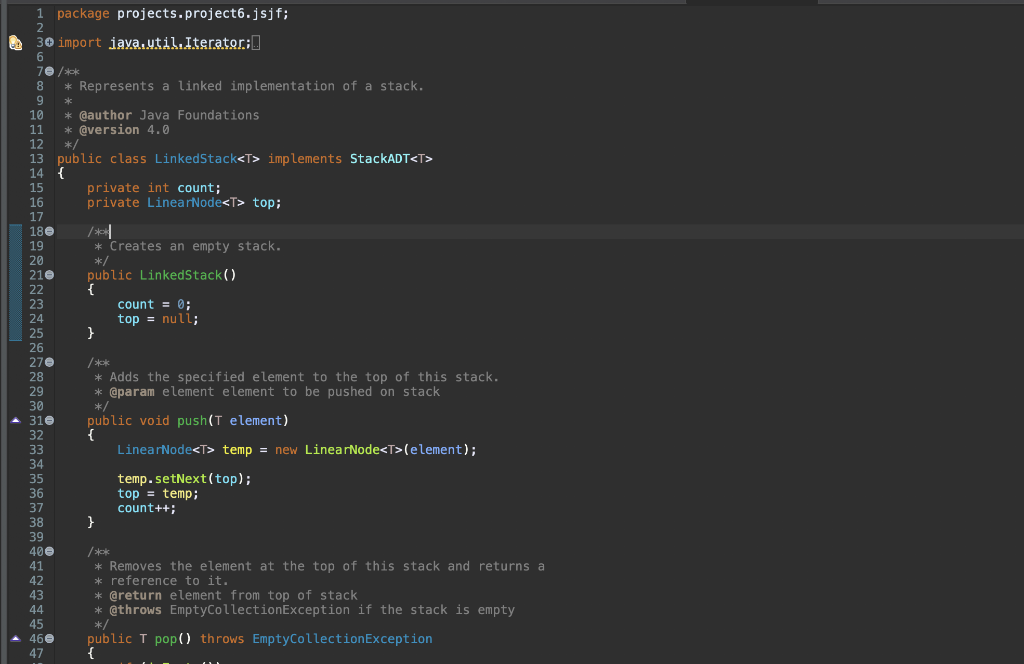Click the count++ statement
Screen dimensions: 1024x664
[x=147, y=508]
